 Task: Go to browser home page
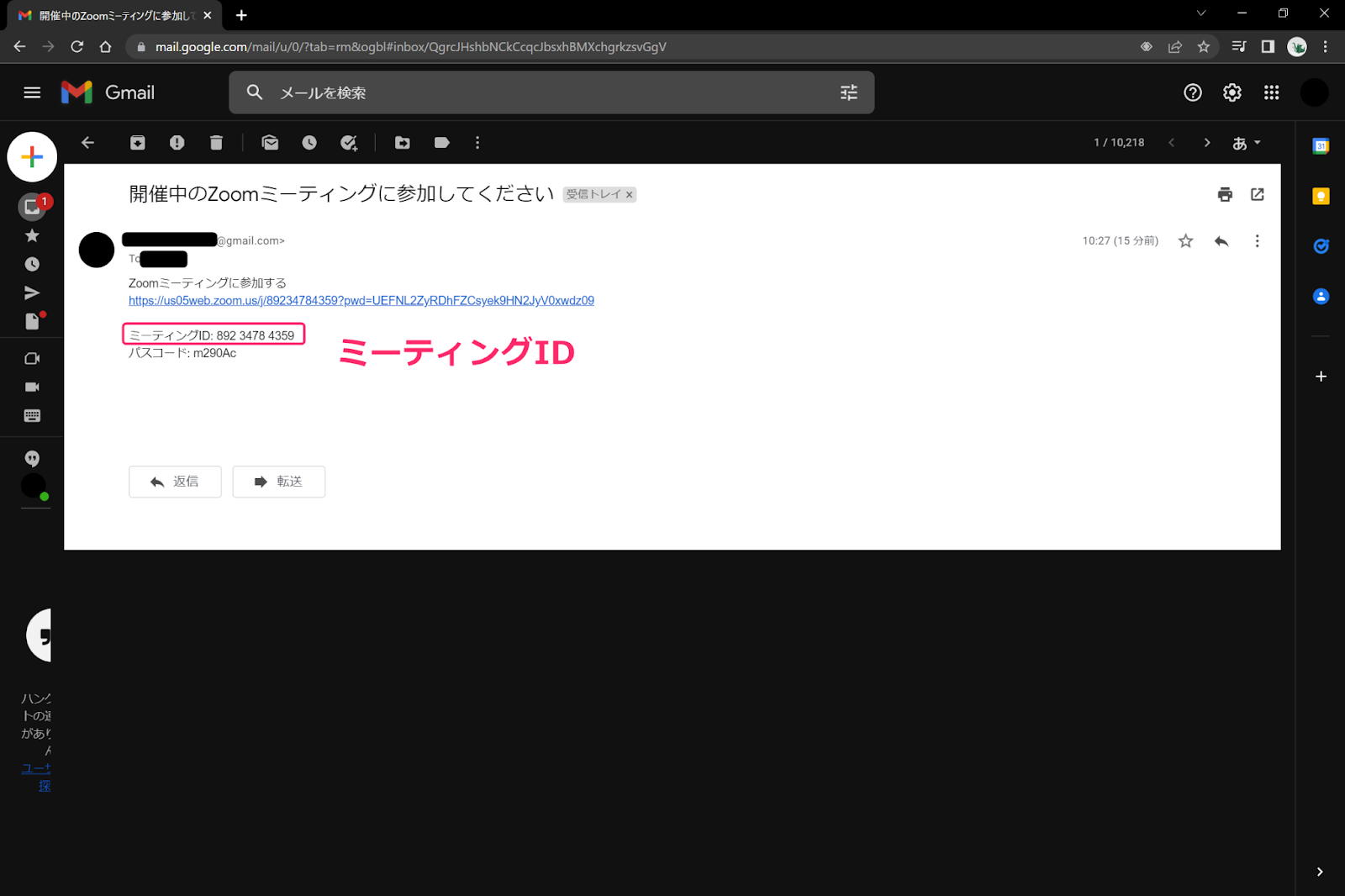[105, 47]
